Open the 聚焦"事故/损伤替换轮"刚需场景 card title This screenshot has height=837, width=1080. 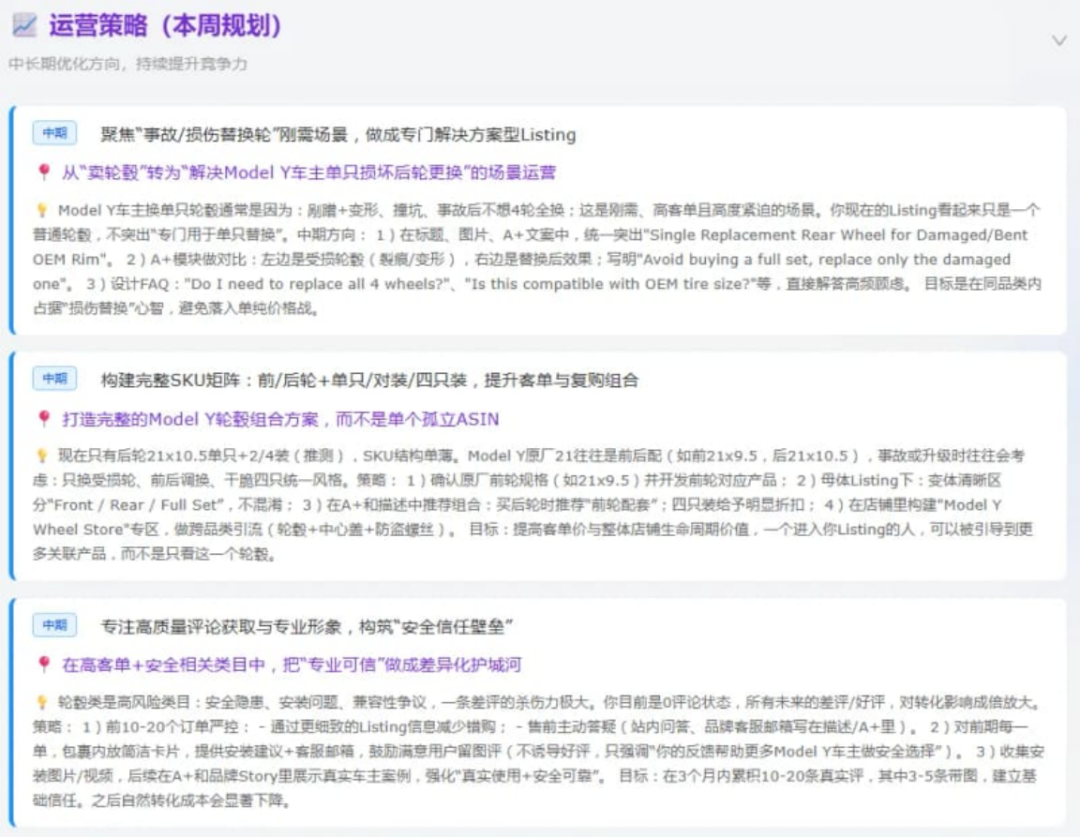click(338, 134)
